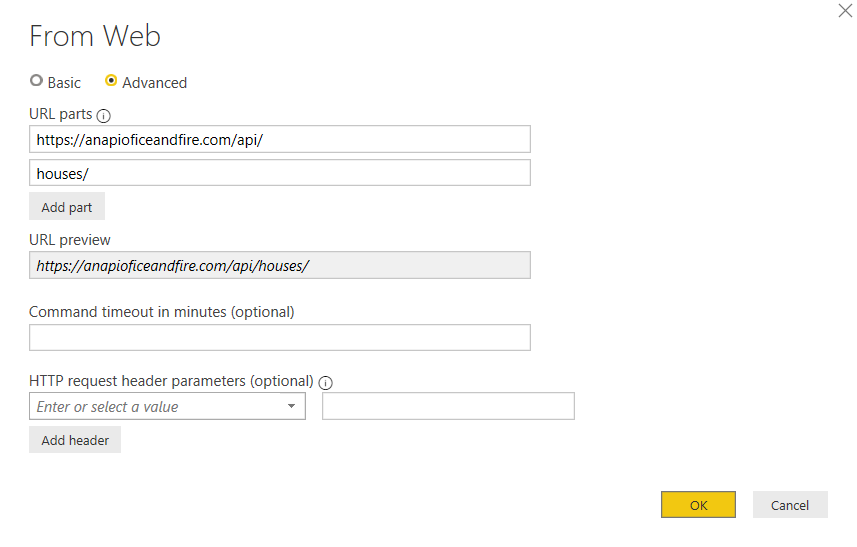Click the Command timeout input field
The height and width of the screenshot is (547, 857).
(279, 338)
